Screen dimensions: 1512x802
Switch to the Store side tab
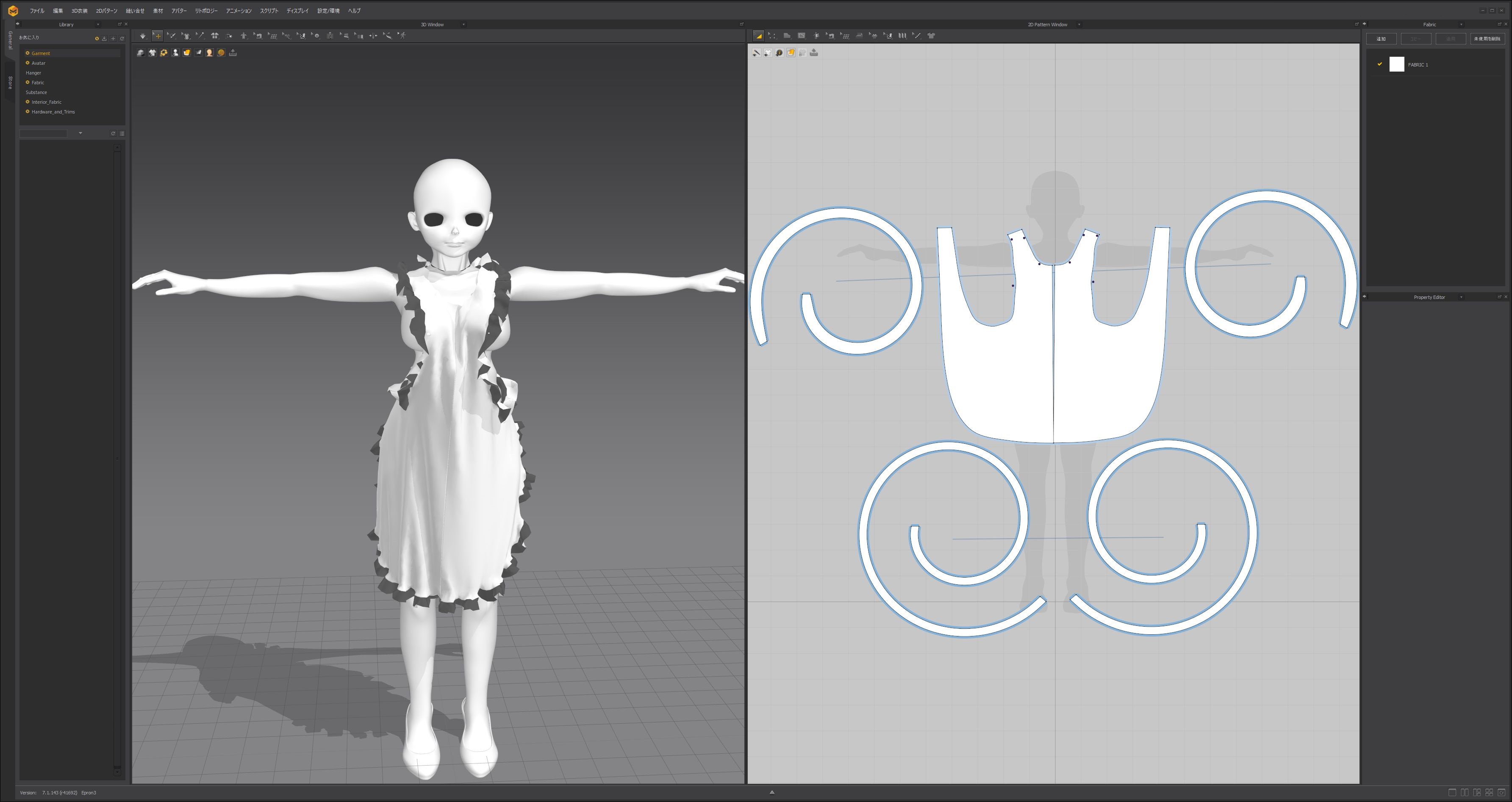pos(10,83)
